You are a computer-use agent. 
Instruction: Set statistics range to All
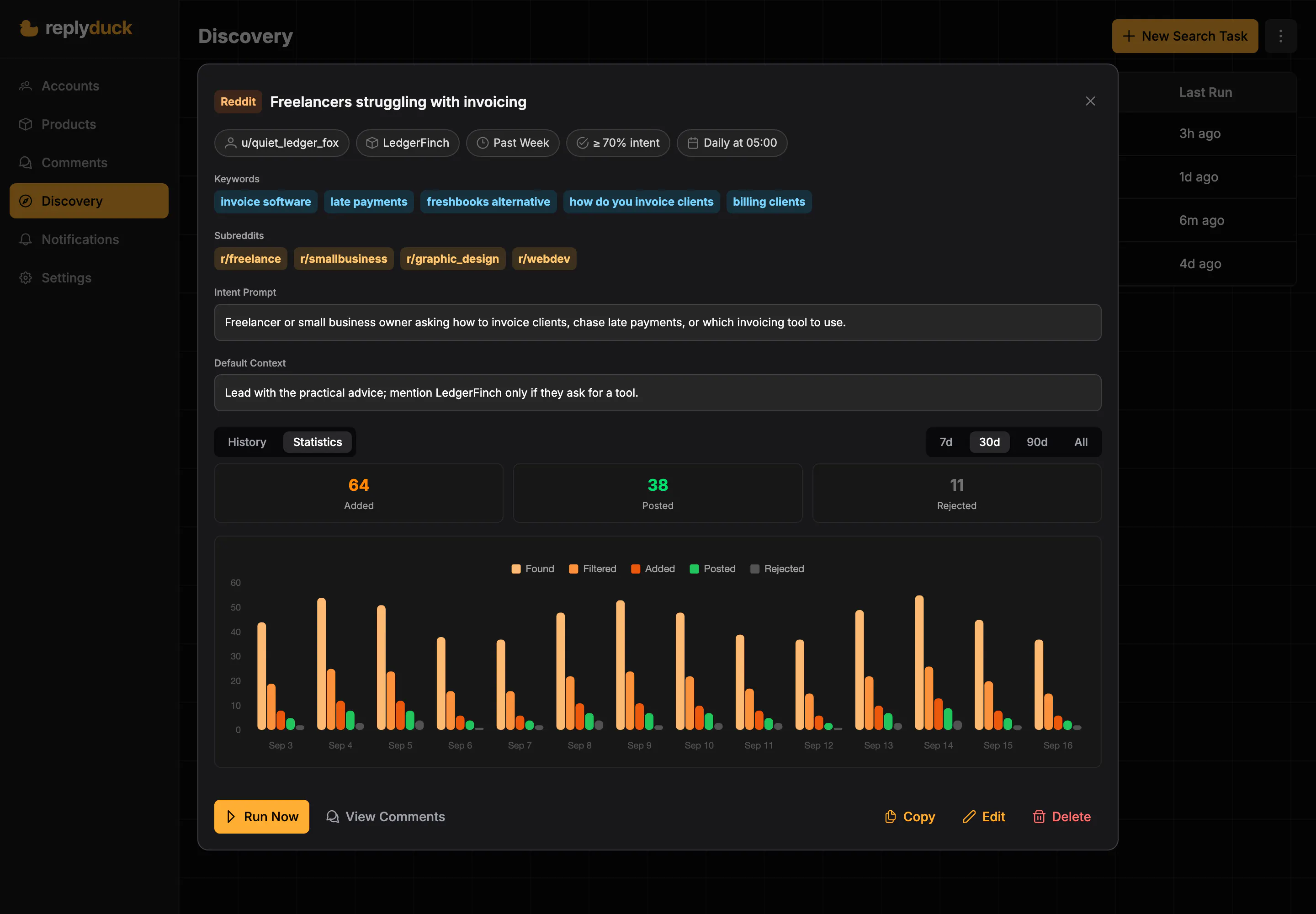(1081, 442)
